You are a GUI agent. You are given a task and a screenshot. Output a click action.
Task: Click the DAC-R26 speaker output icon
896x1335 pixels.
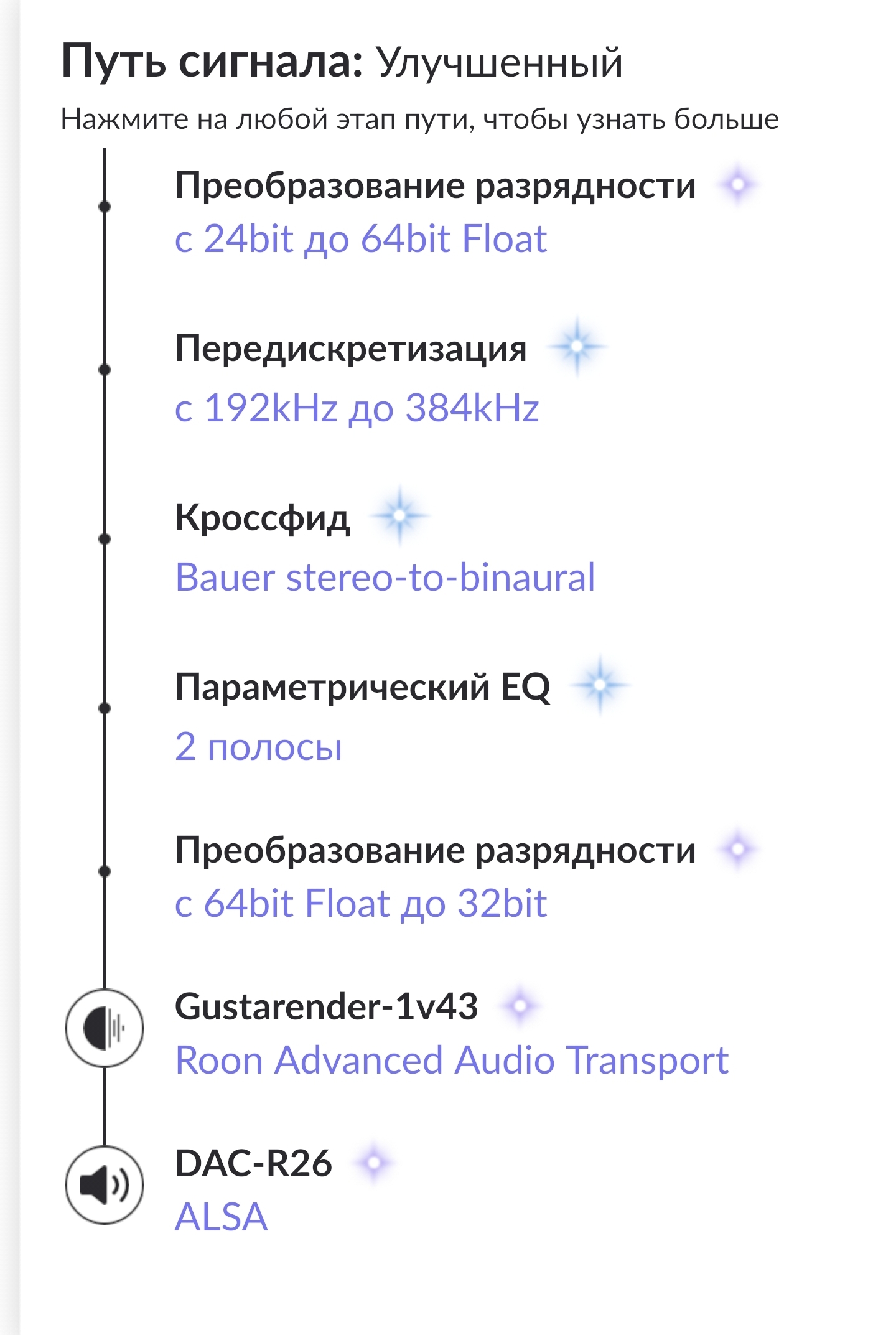[x=105, y=1184]
